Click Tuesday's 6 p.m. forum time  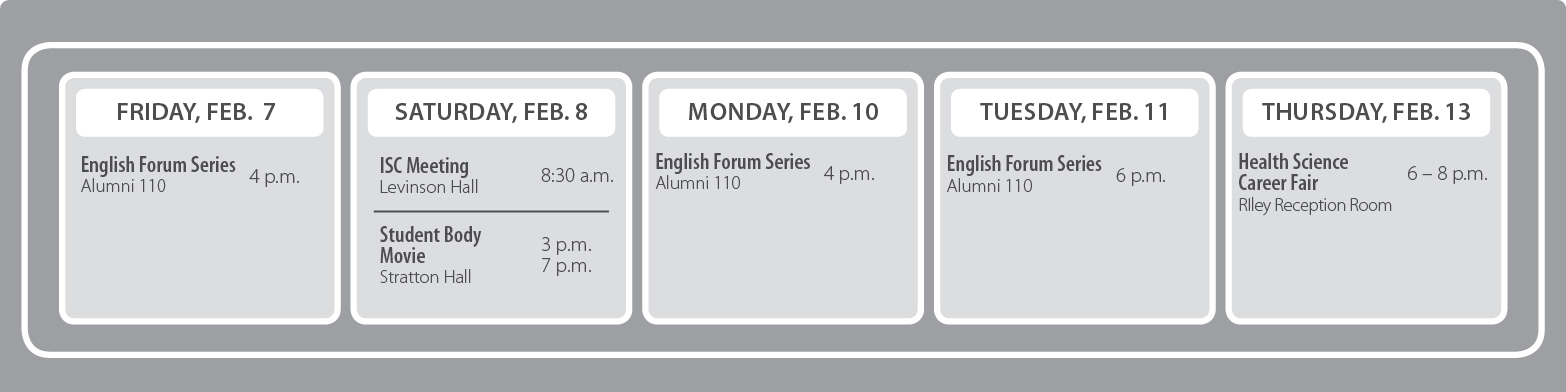click(x=1141, y=176)
